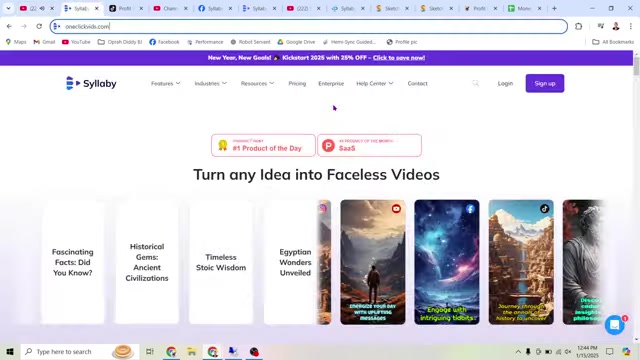Open browser extensions icon

point(578,27)
